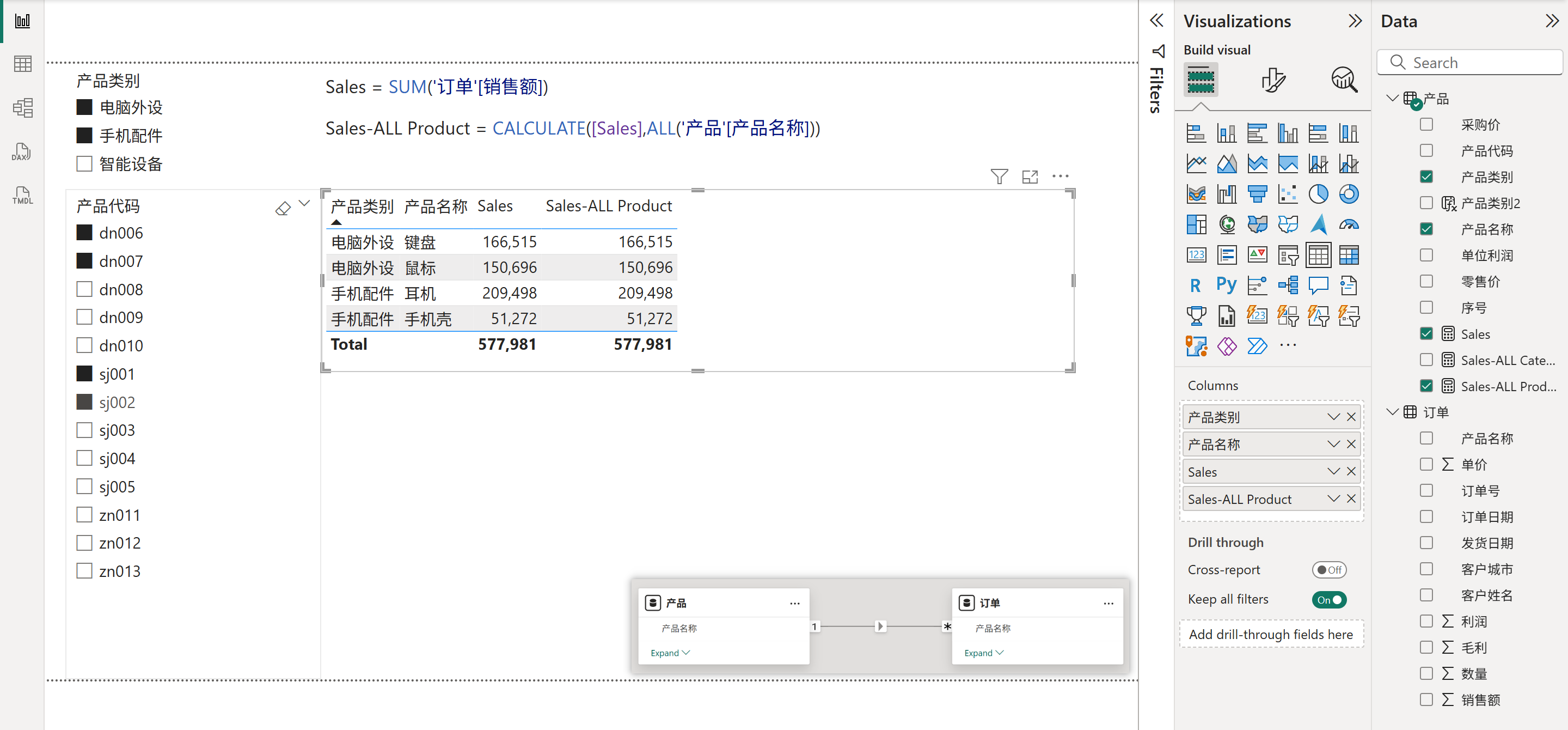Collapse the Visualizations pane
1568x730 pixels.
tap(1355, 21)
